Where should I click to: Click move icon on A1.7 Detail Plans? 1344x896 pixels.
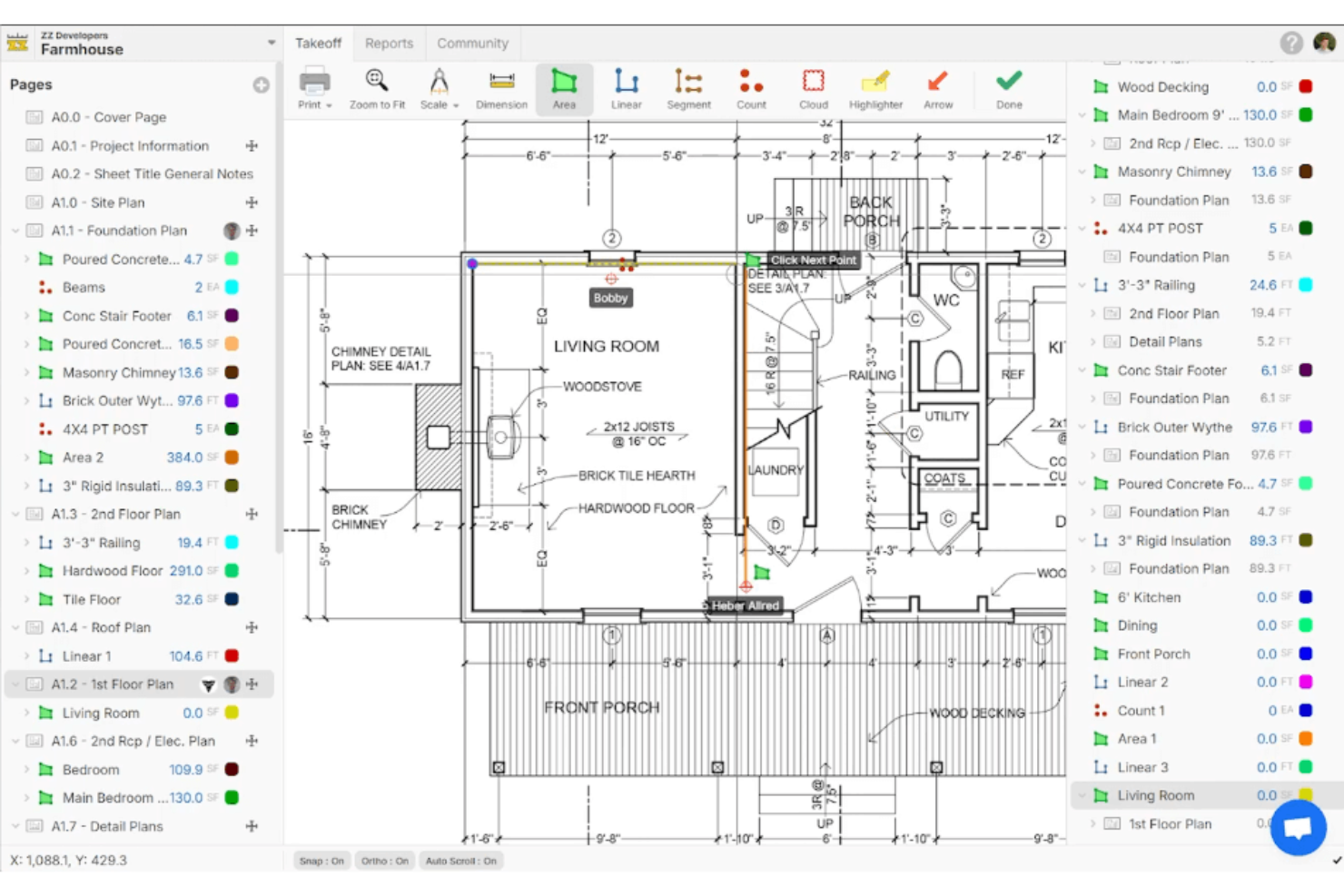[x=252, y=826]
